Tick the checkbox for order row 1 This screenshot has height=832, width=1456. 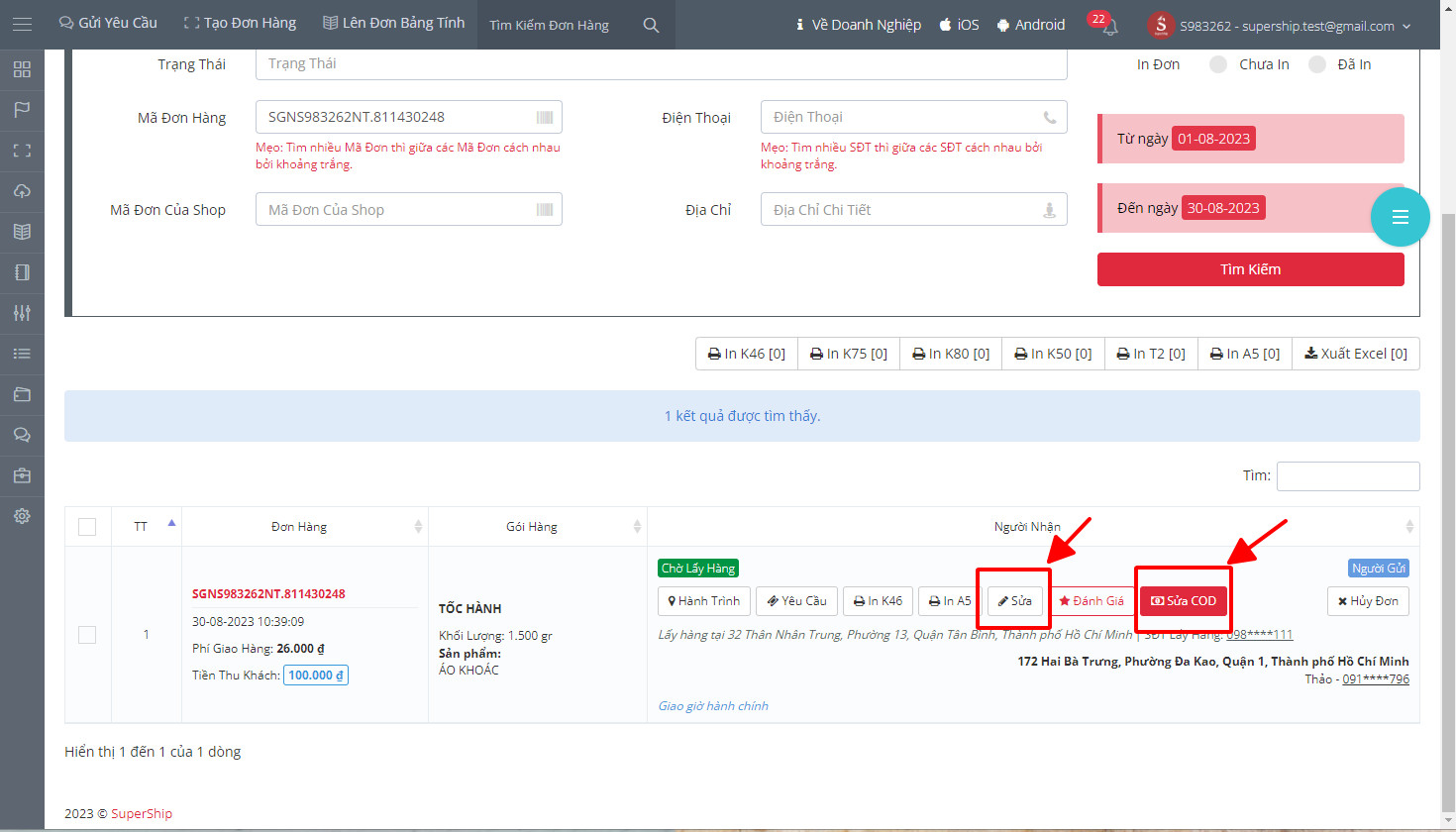point(87,635)
